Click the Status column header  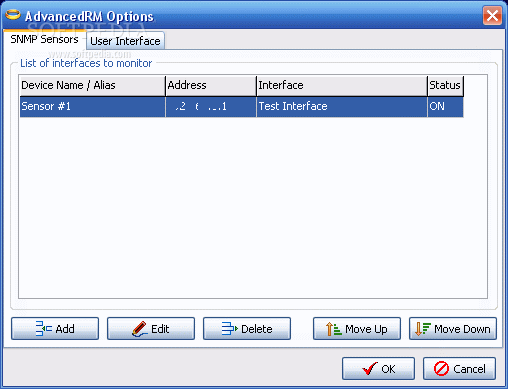445,85
